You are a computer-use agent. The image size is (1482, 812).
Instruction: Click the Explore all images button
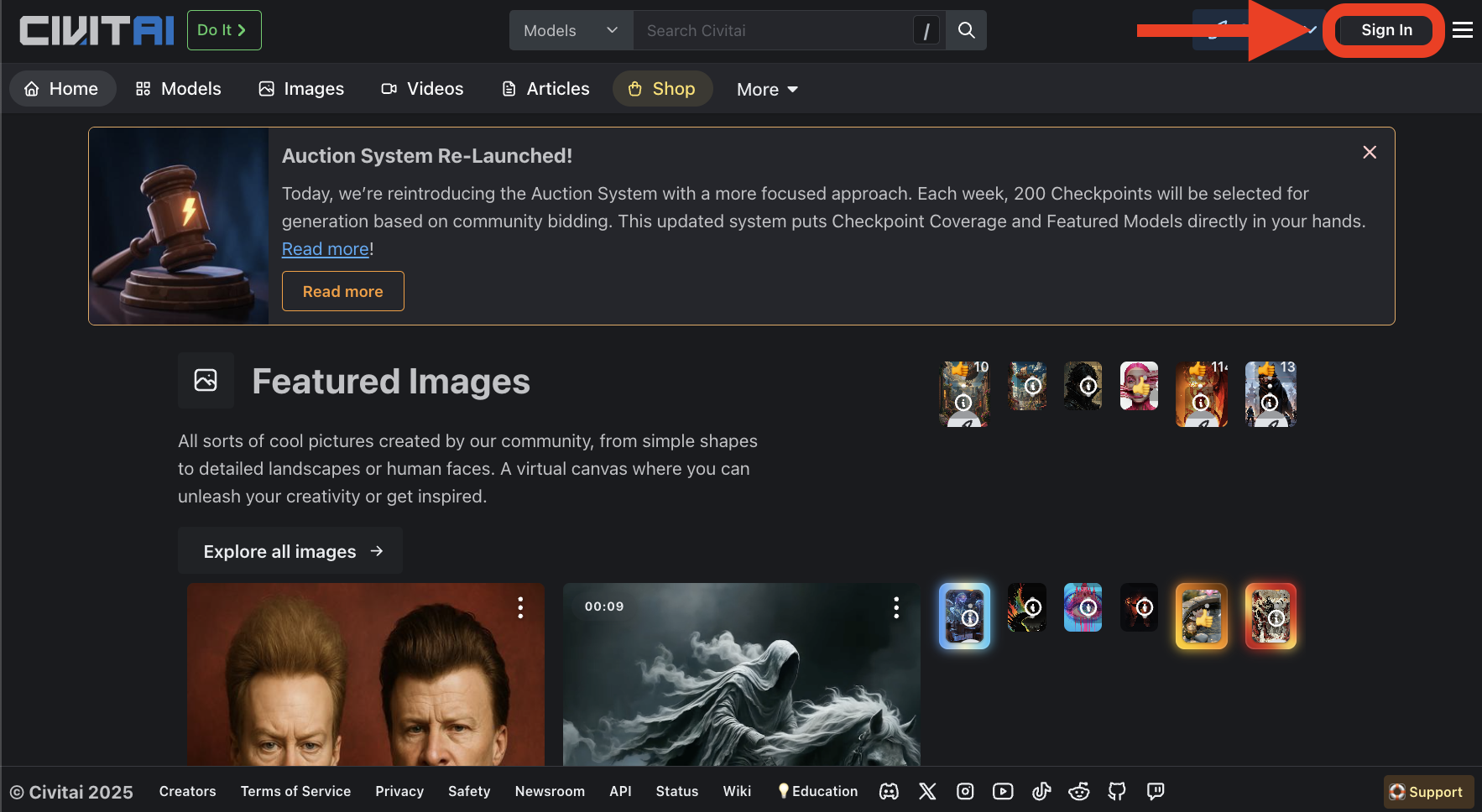(x=290, y=551)
